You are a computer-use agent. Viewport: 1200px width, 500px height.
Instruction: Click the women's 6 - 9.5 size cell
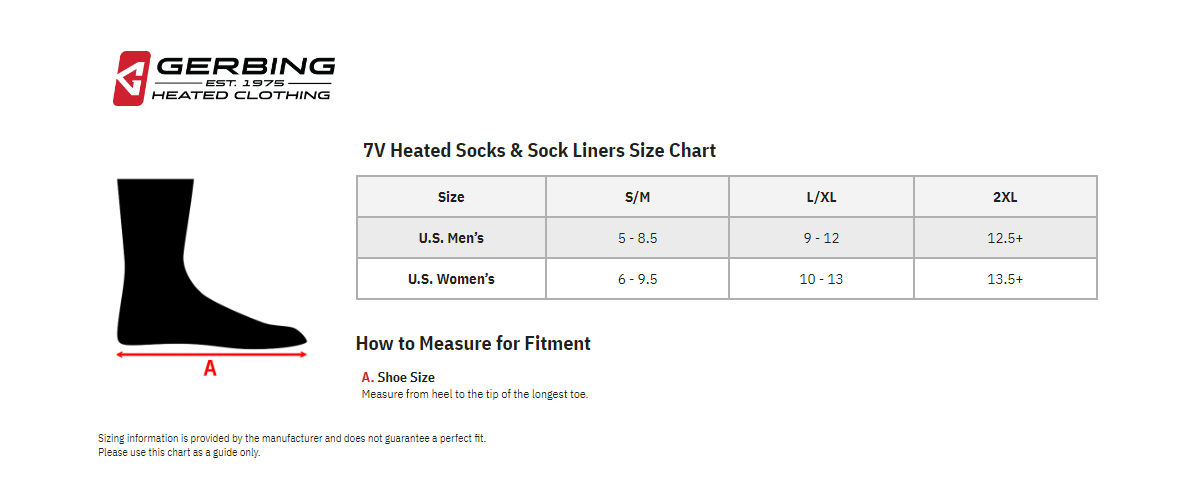pyautogui.click(x=637, y=279)
